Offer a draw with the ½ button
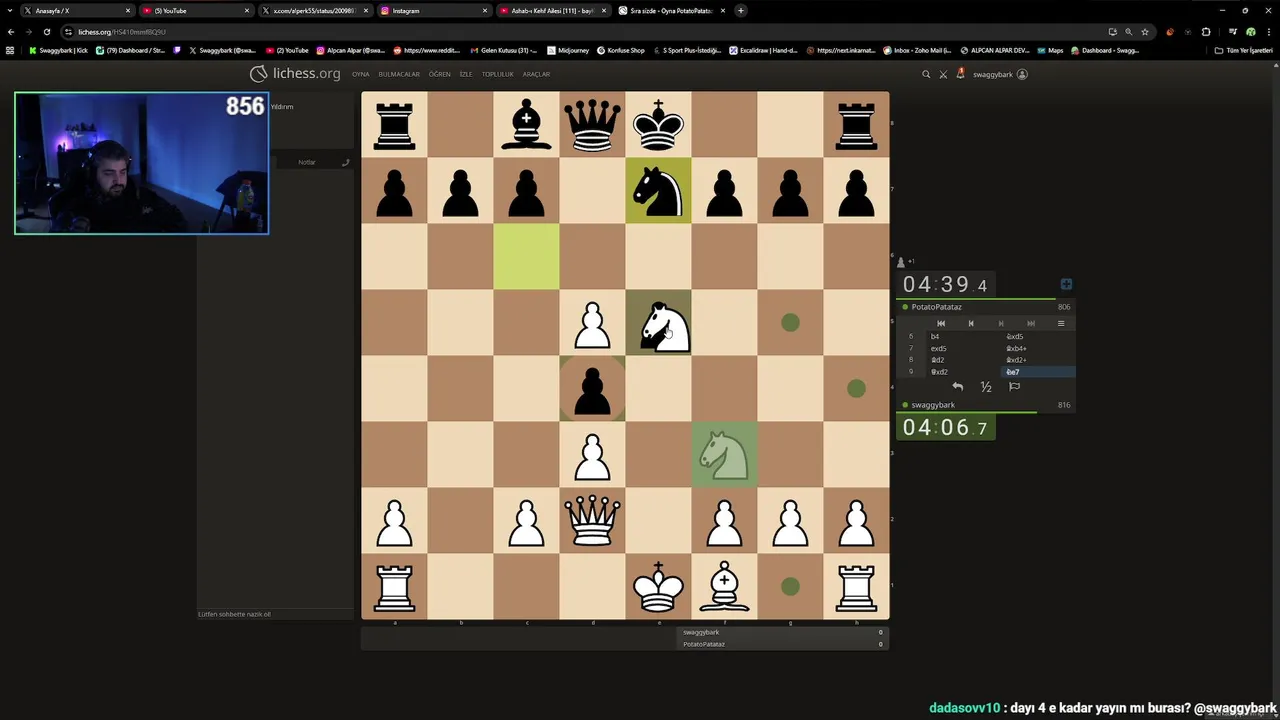1280x720 pixels. [986, 386]
